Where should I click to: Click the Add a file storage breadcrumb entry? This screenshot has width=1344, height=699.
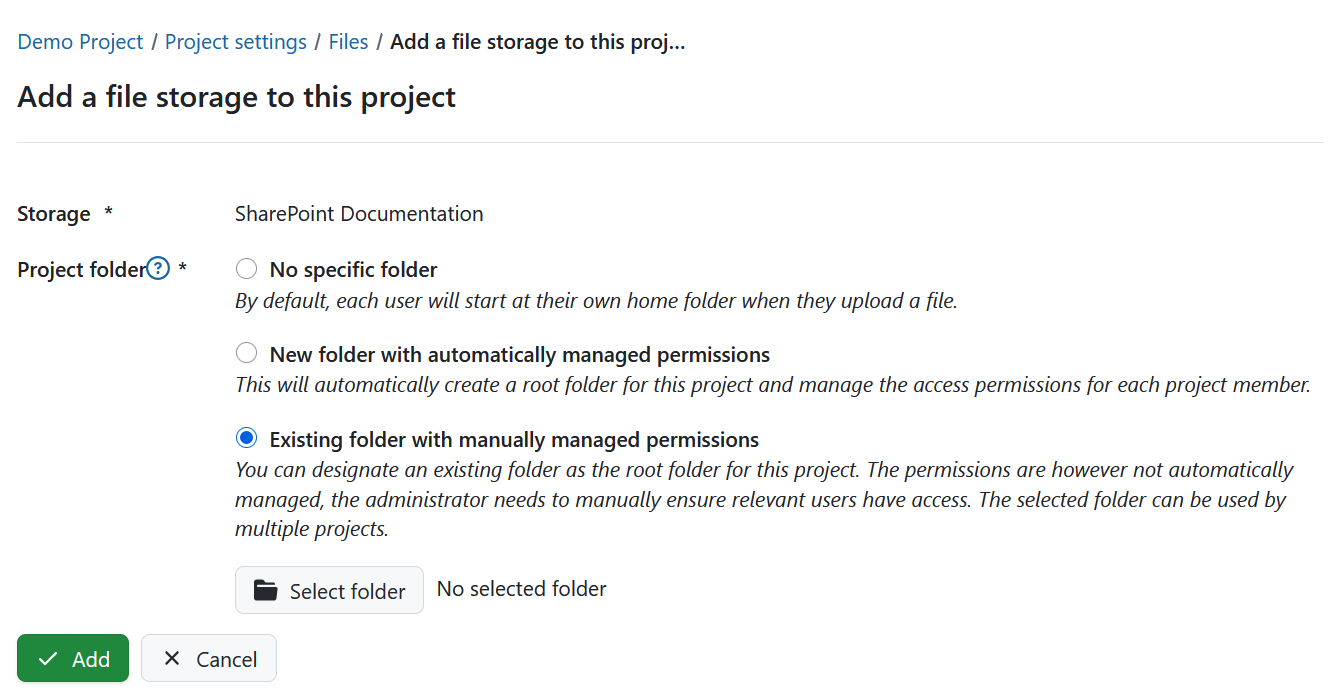coord(537,41)
